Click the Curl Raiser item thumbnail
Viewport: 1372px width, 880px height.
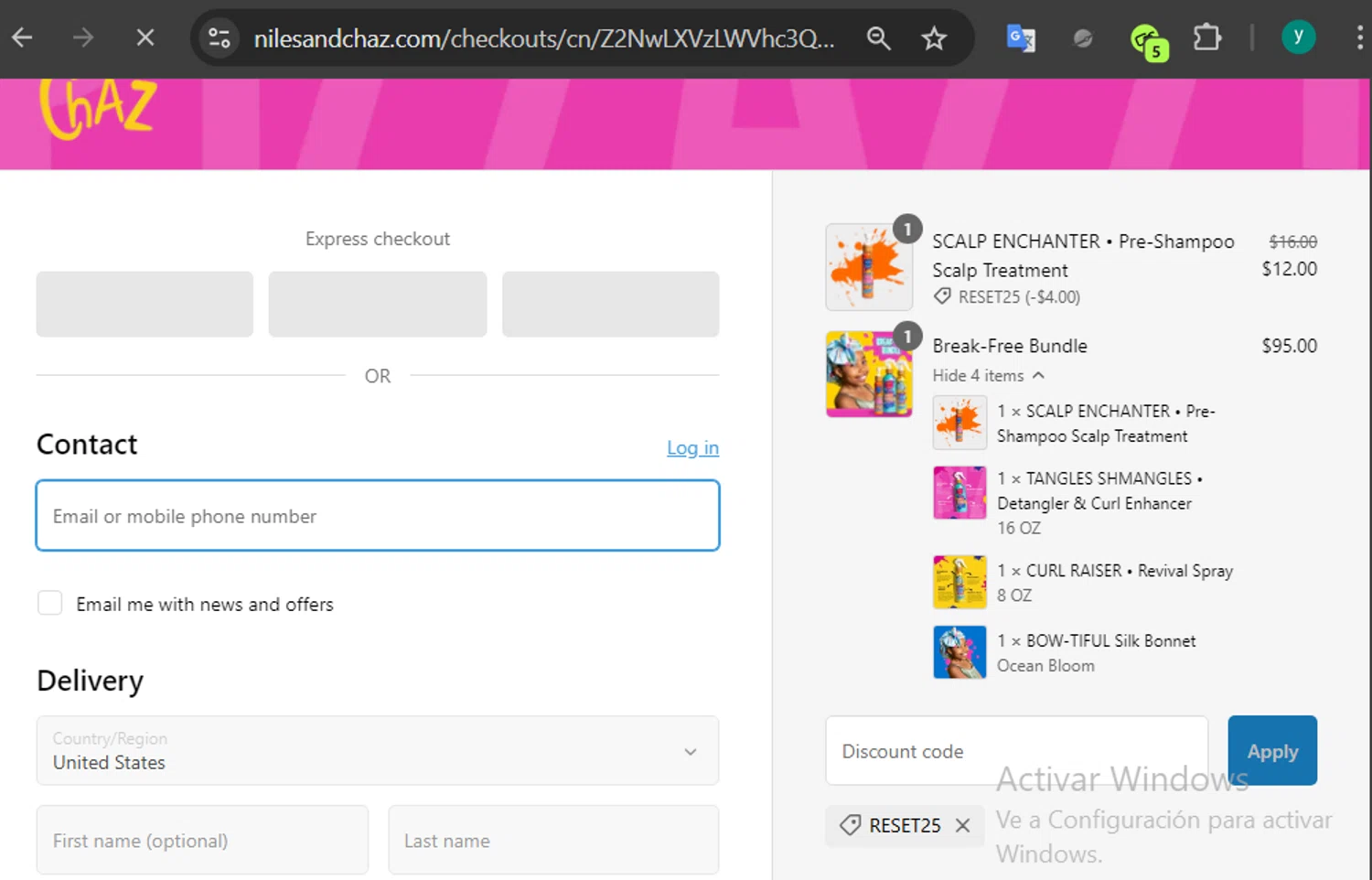(x=959, y=582)
